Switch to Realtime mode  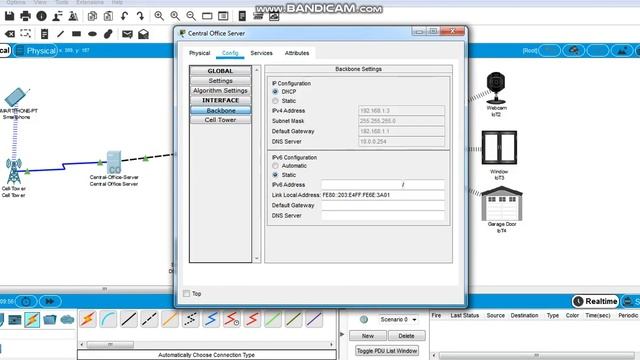pyautogui.click(x=595, y=302)
